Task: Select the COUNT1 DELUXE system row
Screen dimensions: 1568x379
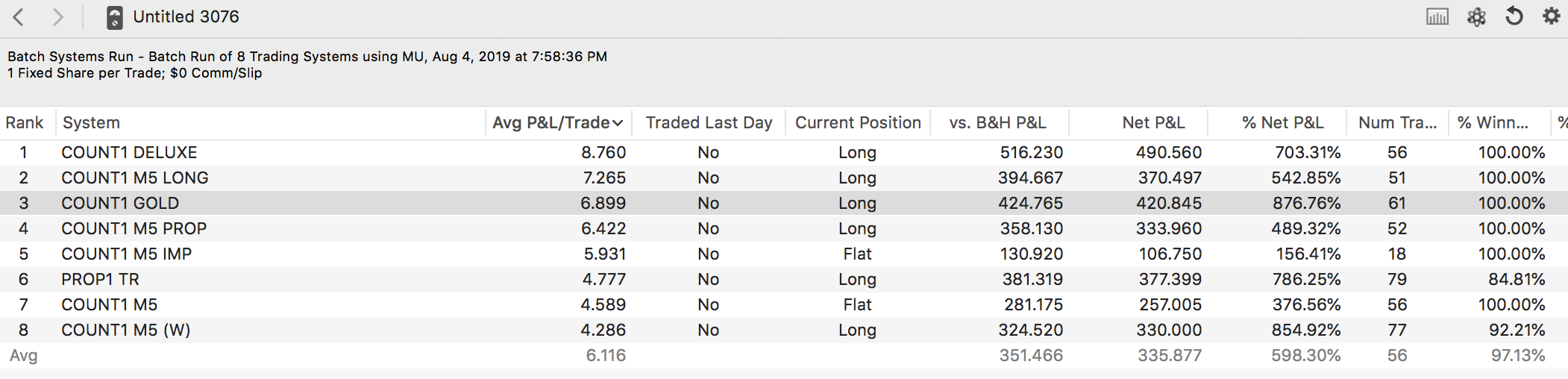Action: [129, 153]
